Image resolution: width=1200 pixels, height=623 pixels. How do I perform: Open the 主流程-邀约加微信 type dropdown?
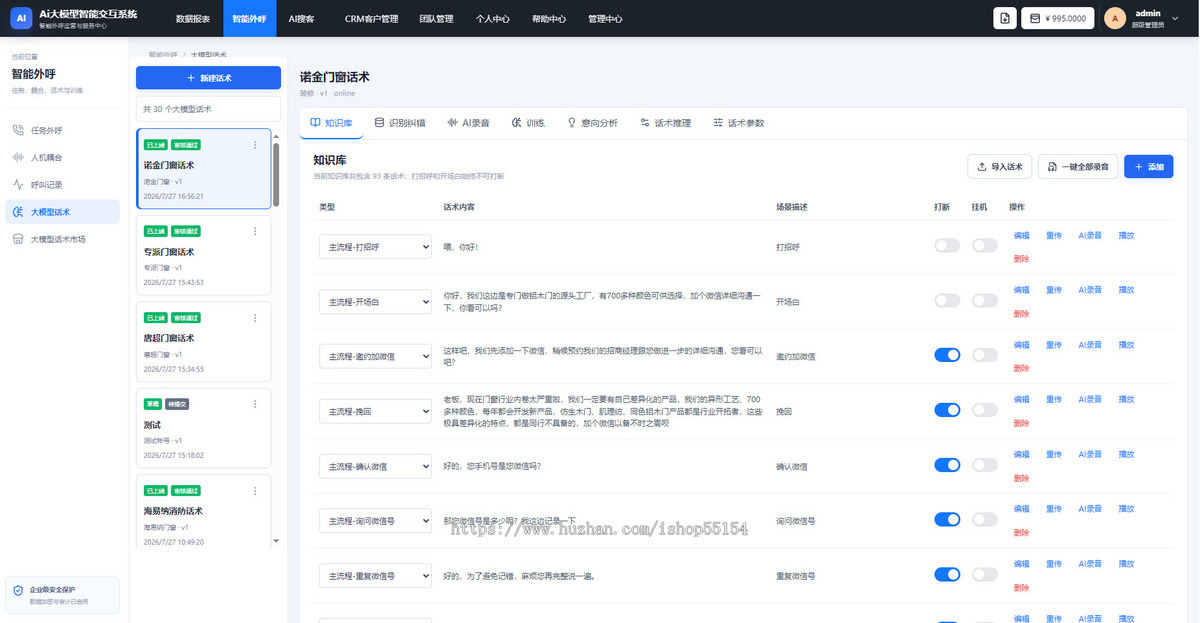375,356
